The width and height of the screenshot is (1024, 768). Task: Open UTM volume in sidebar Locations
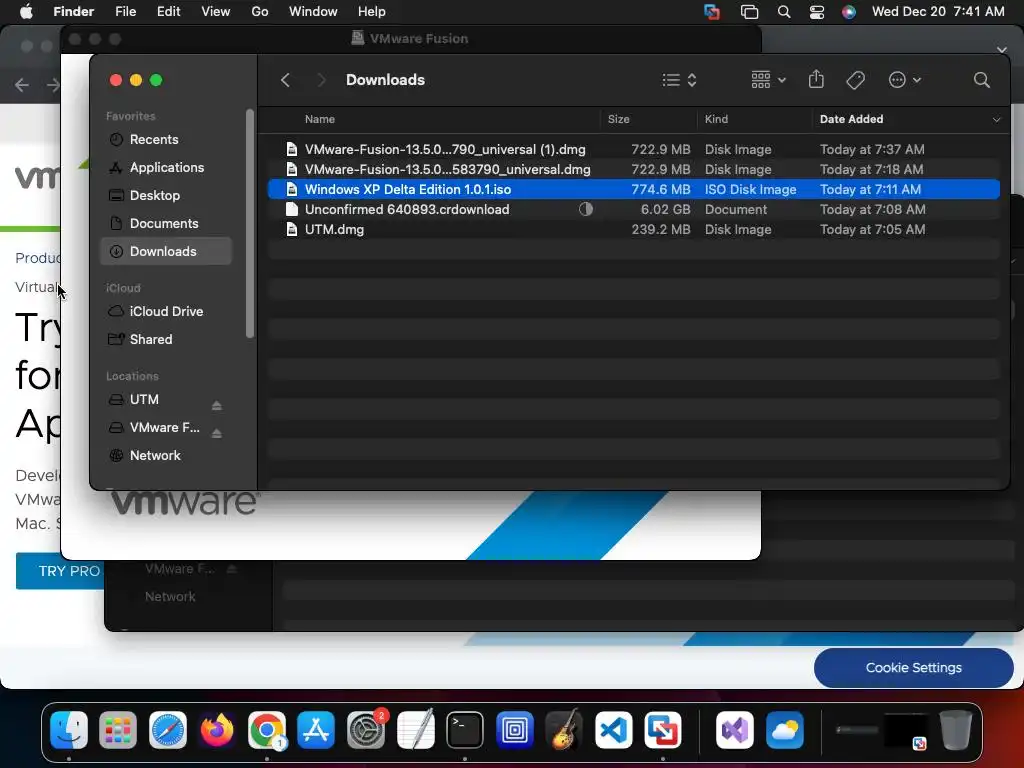click(144, 400)
